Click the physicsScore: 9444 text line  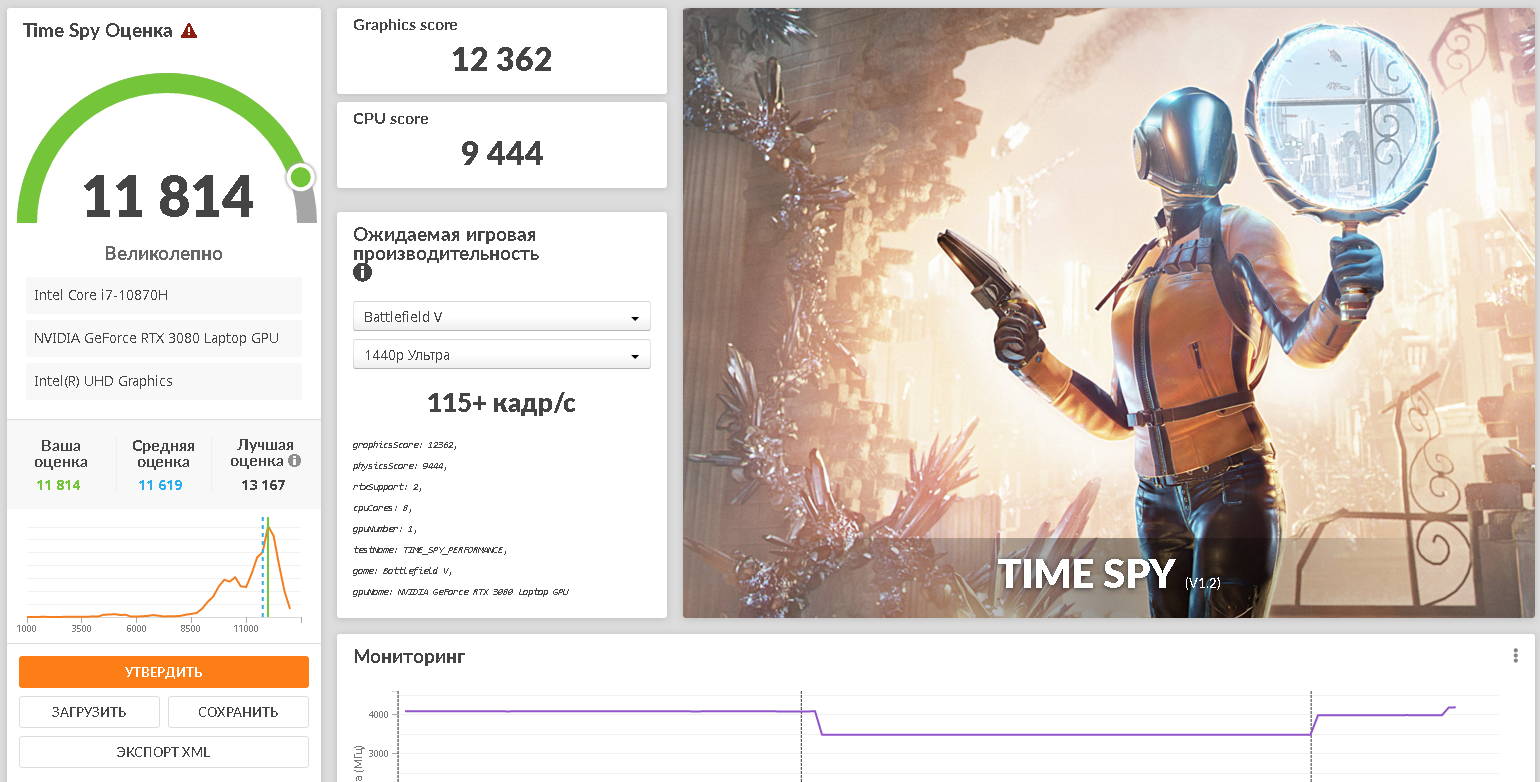(x=400, y=466)
